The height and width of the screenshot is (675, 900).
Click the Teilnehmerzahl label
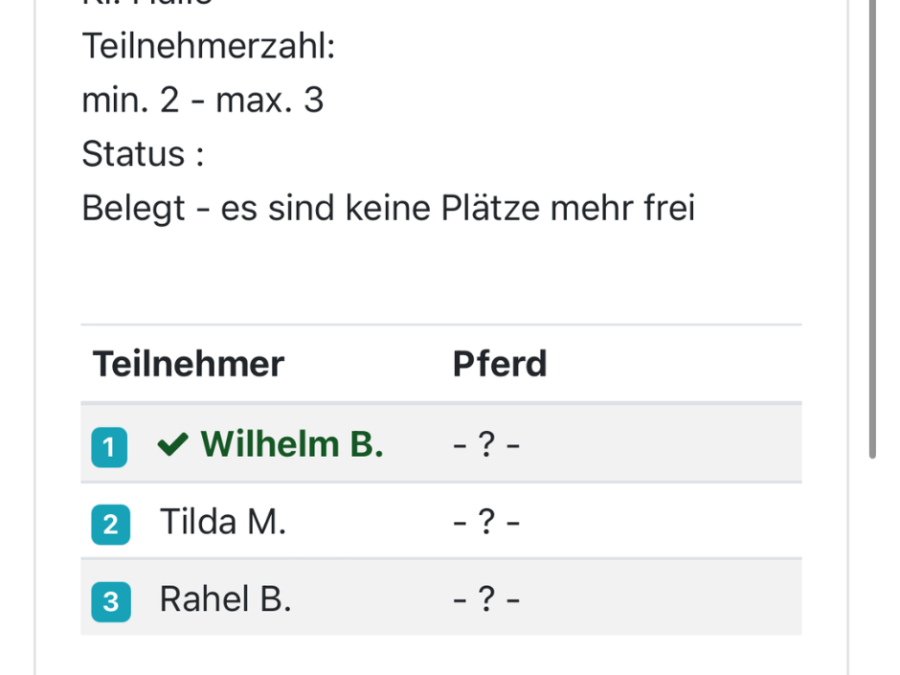point(208,46)
